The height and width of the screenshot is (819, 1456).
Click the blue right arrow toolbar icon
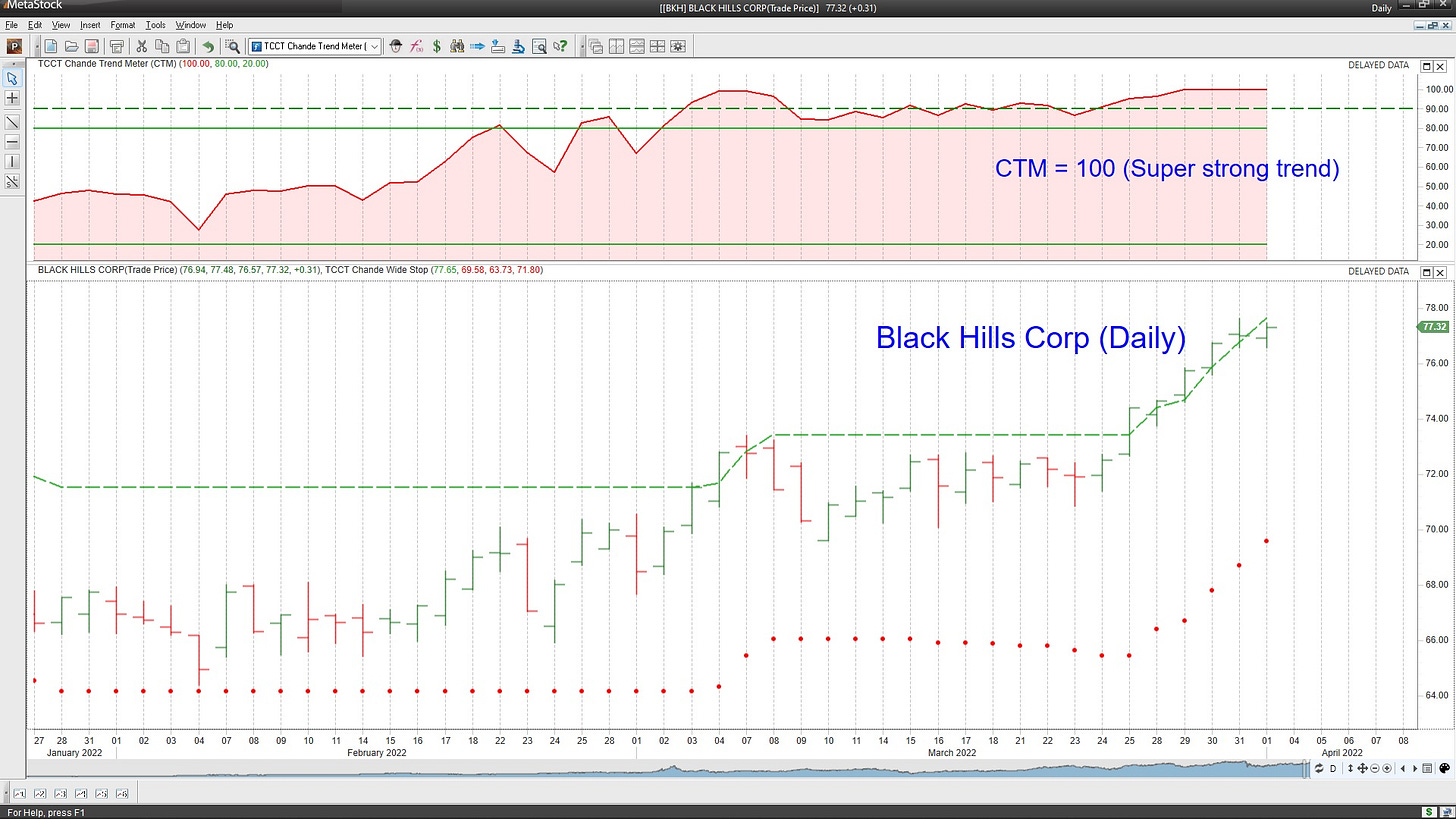coord(478,46)
